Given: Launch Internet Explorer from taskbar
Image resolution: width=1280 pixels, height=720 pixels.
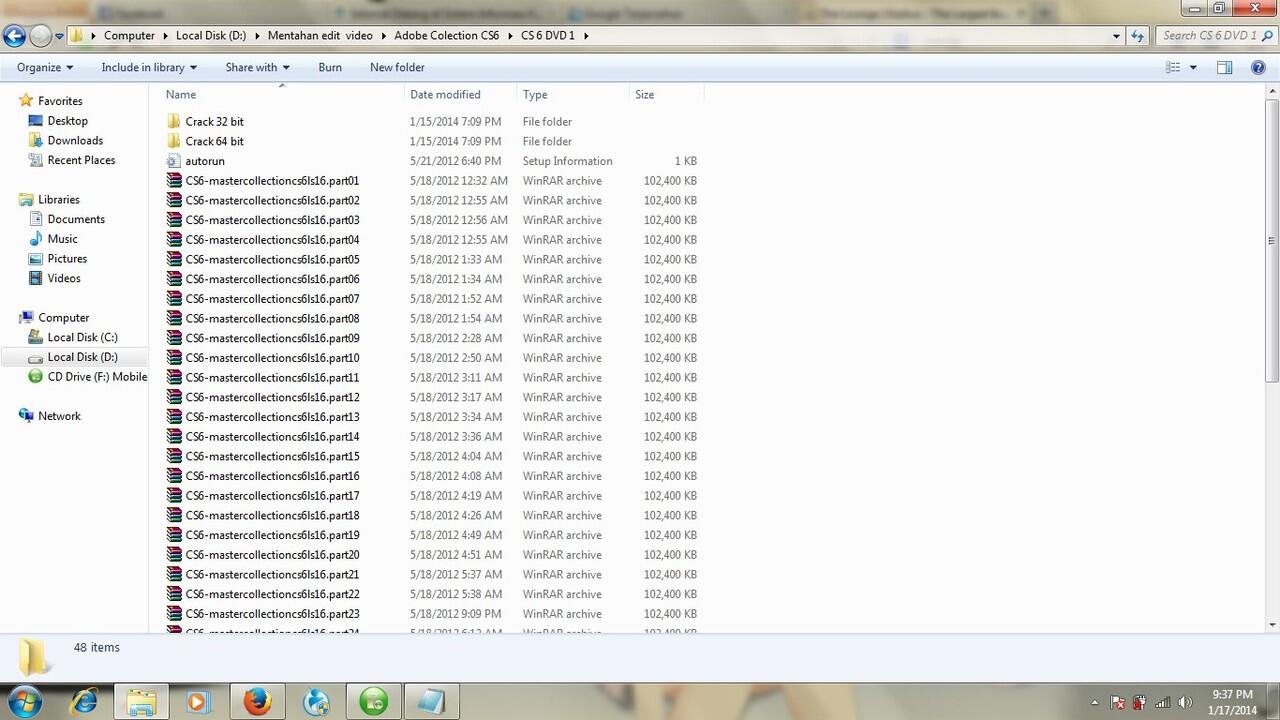Looking at the screenshot, I should 83,701.
